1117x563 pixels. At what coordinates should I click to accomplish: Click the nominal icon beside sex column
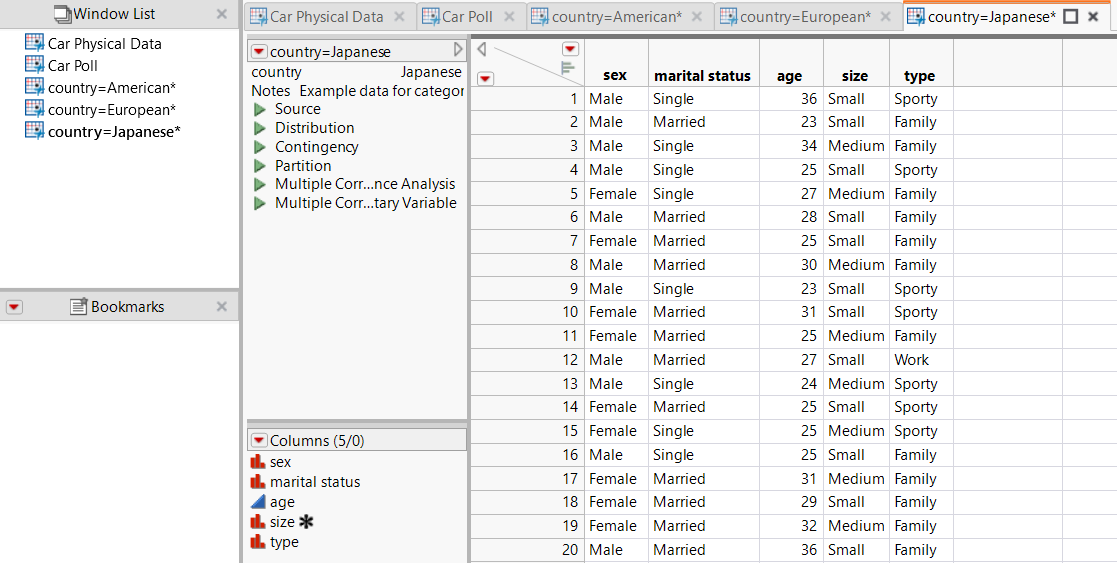[258, 462]
